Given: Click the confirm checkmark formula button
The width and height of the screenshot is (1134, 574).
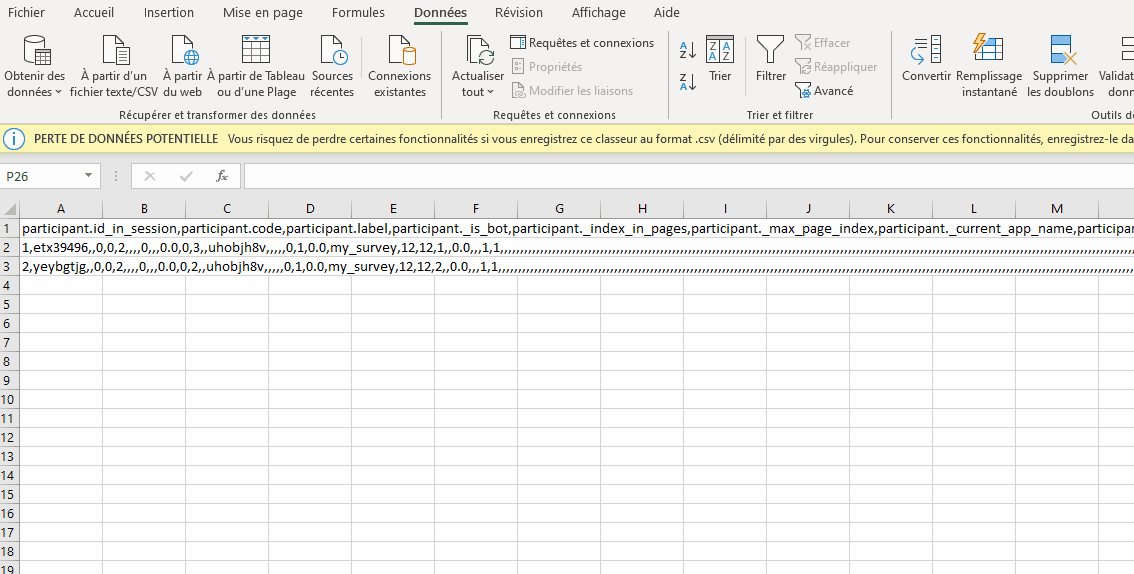Looking at the screenshot, I should (x=186, y=176).
